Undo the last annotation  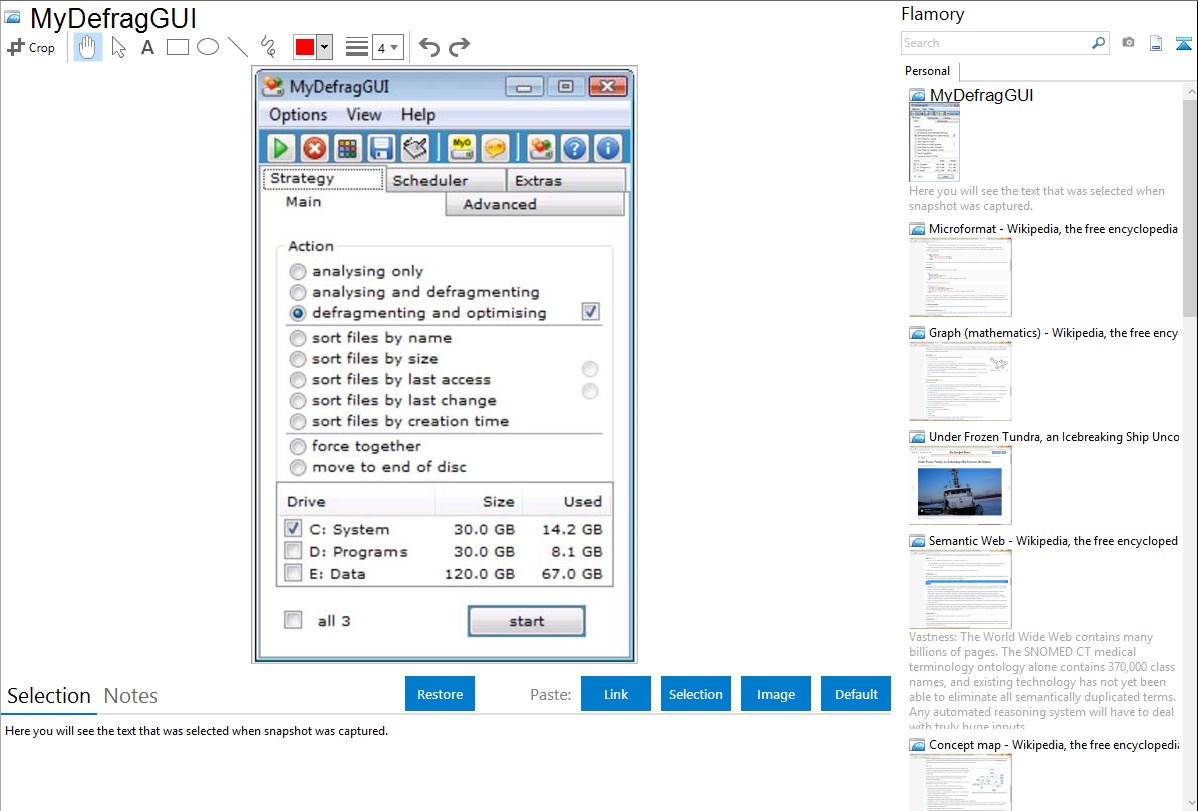429,47
